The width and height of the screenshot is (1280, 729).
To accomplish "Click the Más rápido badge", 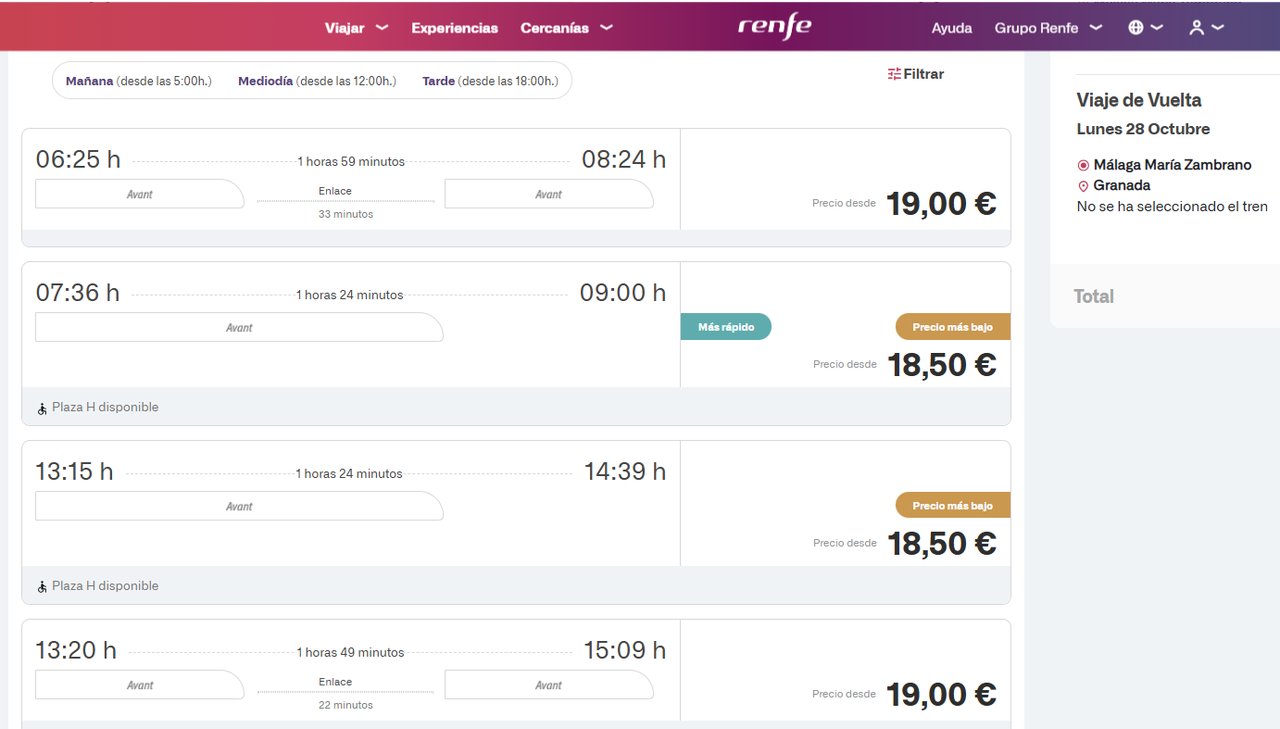I will [726, 327].
